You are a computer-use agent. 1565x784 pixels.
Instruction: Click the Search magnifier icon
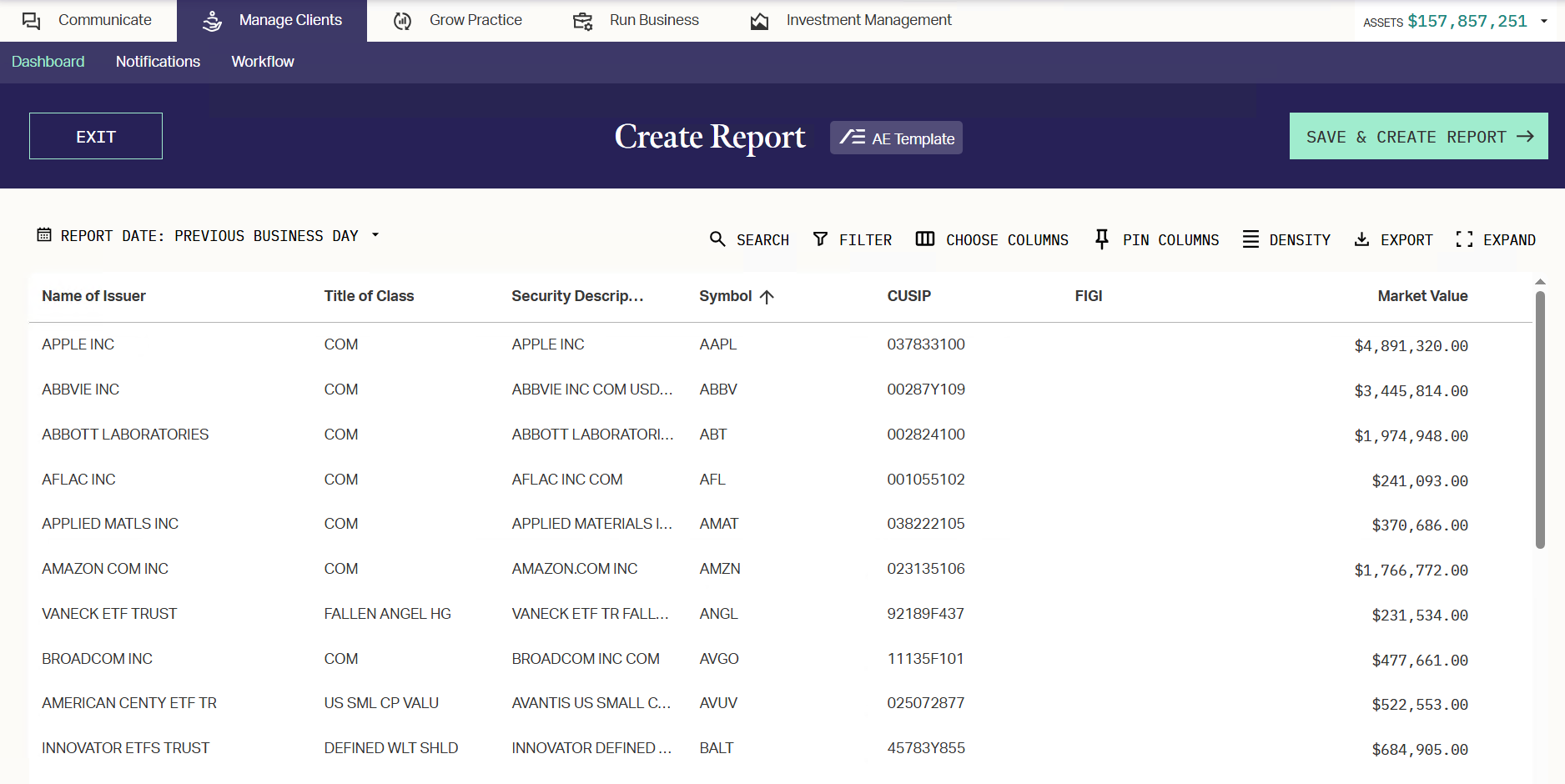pyautogui.click(x=717, y=239)
